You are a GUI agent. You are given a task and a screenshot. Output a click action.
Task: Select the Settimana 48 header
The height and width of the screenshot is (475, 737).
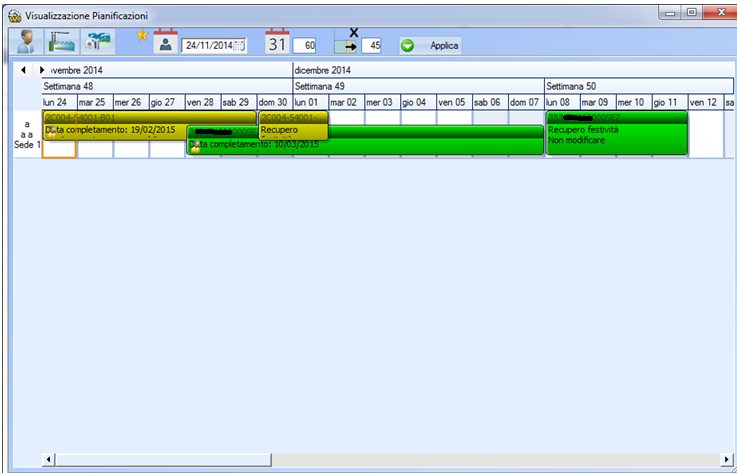tap(167, 86)
